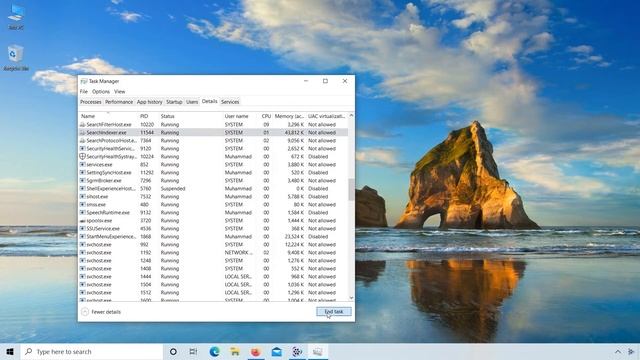Launch Microsoft Edge from the taskbar
This screenshot has height=360, width=640.
214,351
